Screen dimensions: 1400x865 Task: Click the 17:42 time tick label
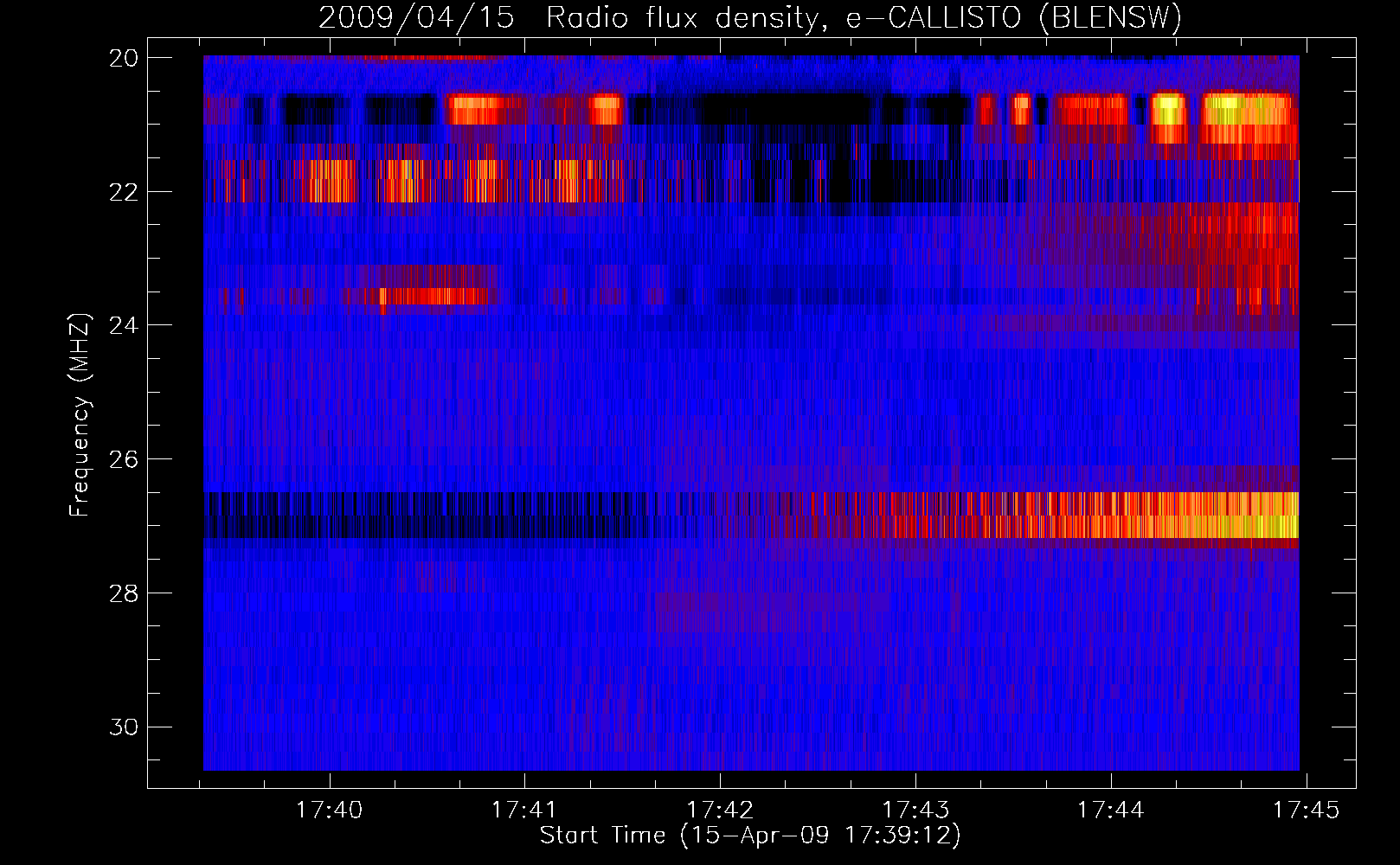pos(720,810)
